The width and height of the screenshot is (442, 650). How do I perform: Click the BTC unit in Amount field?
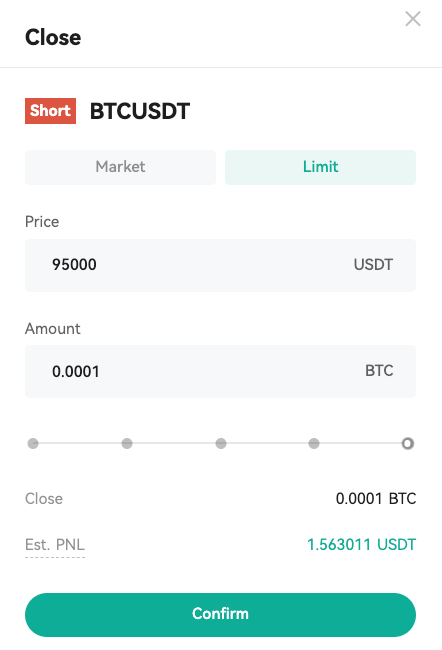(x=379, y=371)
